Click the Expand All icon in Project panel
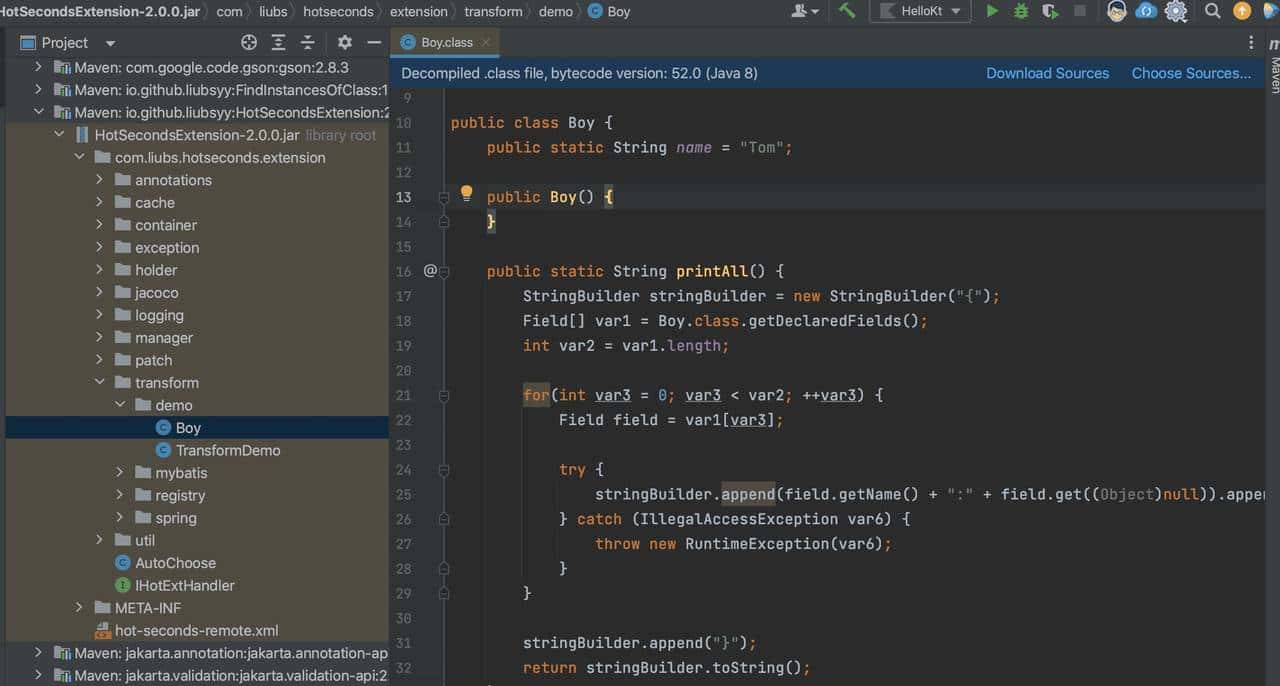 pyautogui.click(x=278, y=43)
